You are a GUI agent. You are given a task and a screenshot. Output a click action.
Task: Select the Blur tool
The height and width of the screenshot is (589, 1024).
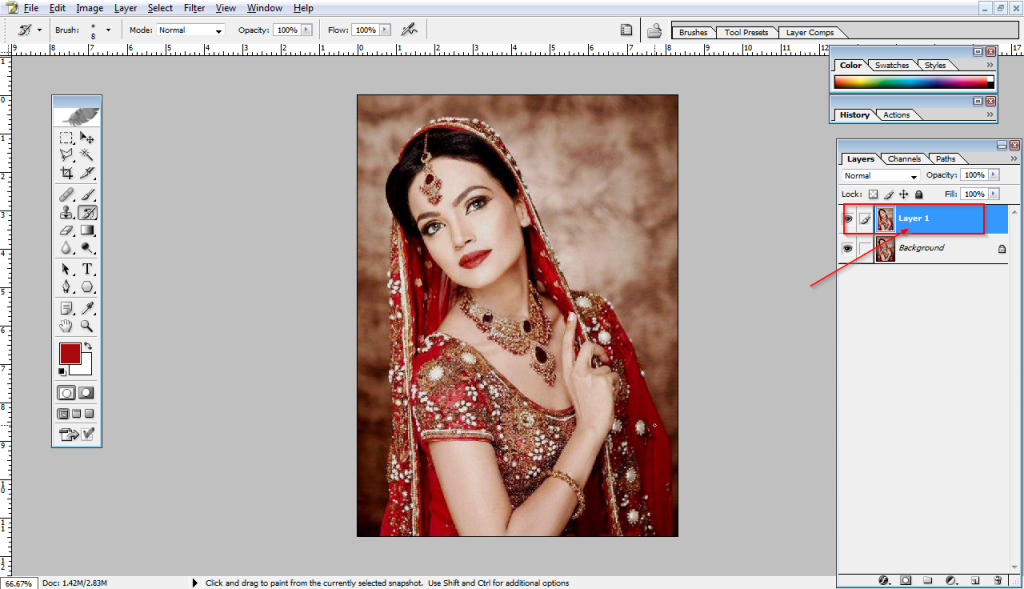point(66,247)
